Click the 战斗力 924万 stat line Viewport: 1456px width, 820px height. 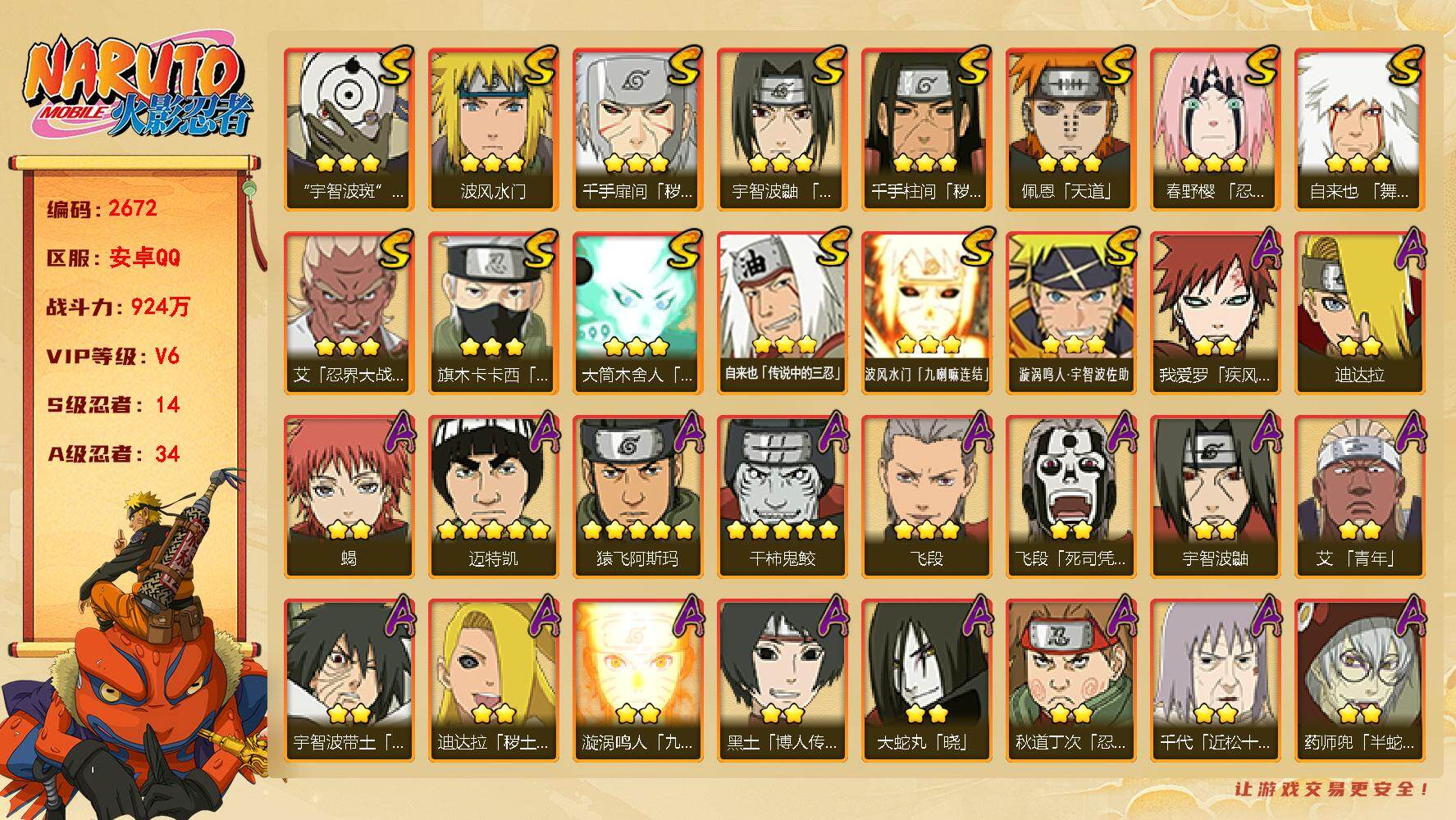(118, 307)
